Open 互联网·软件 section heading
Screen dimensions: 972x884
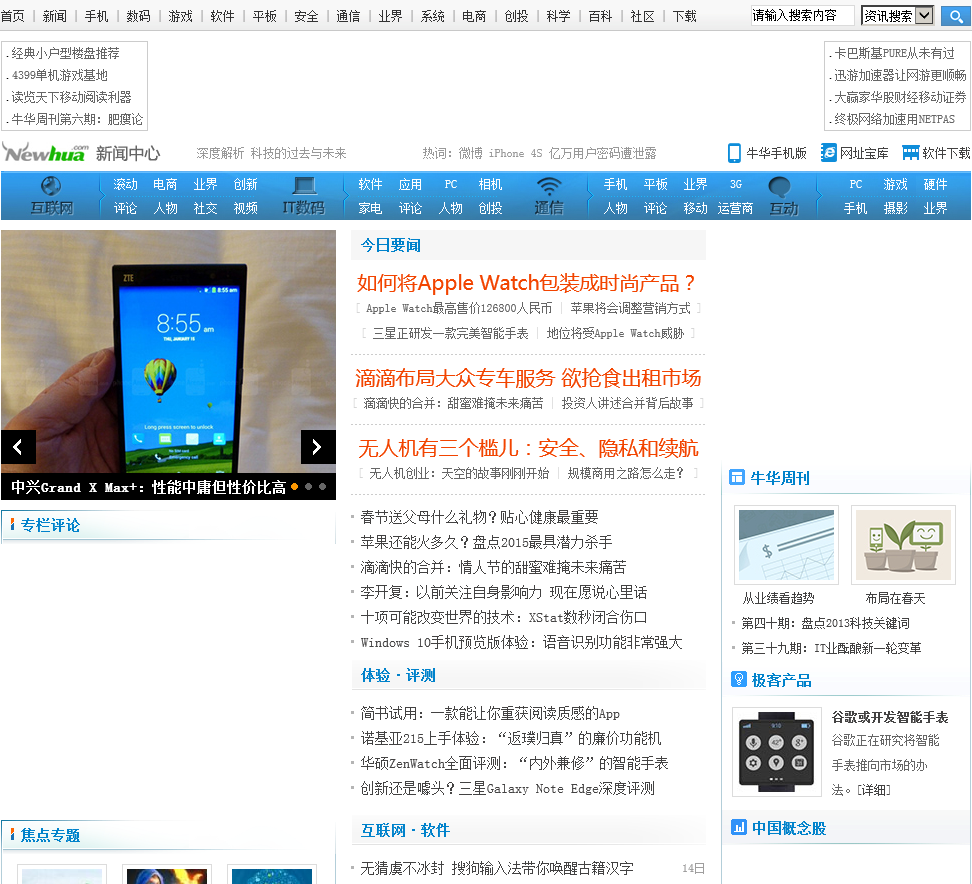tap(405, 830)
